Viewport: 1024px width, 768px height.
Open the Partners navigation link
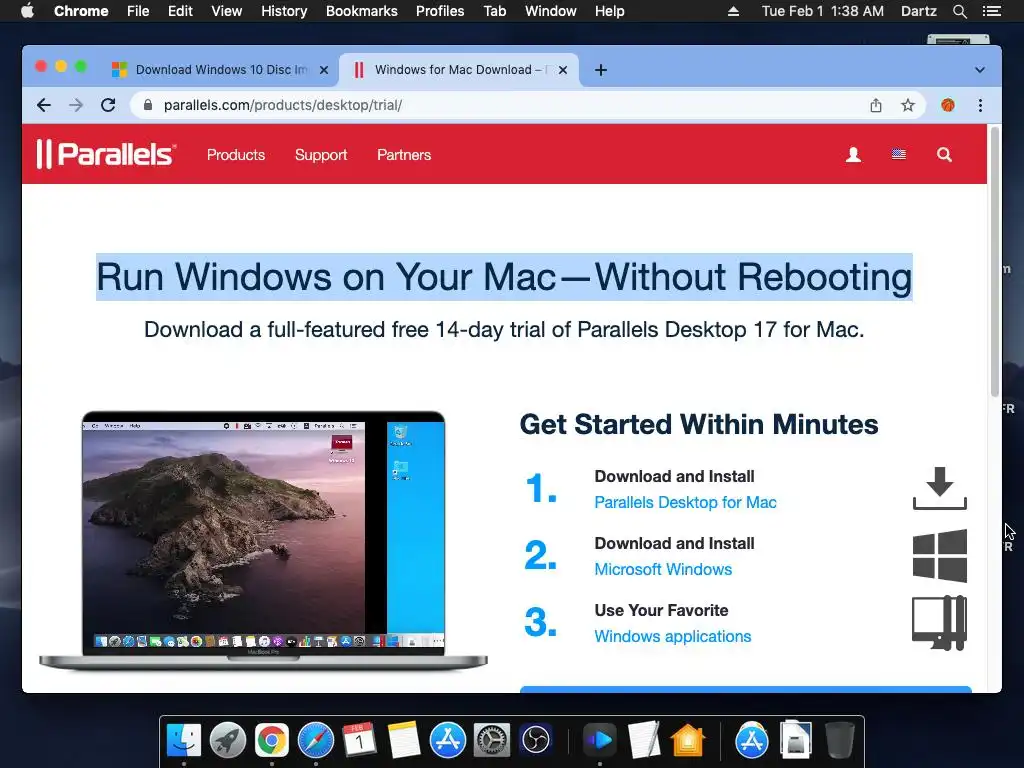pyautogui.click(x=404, y=155)
